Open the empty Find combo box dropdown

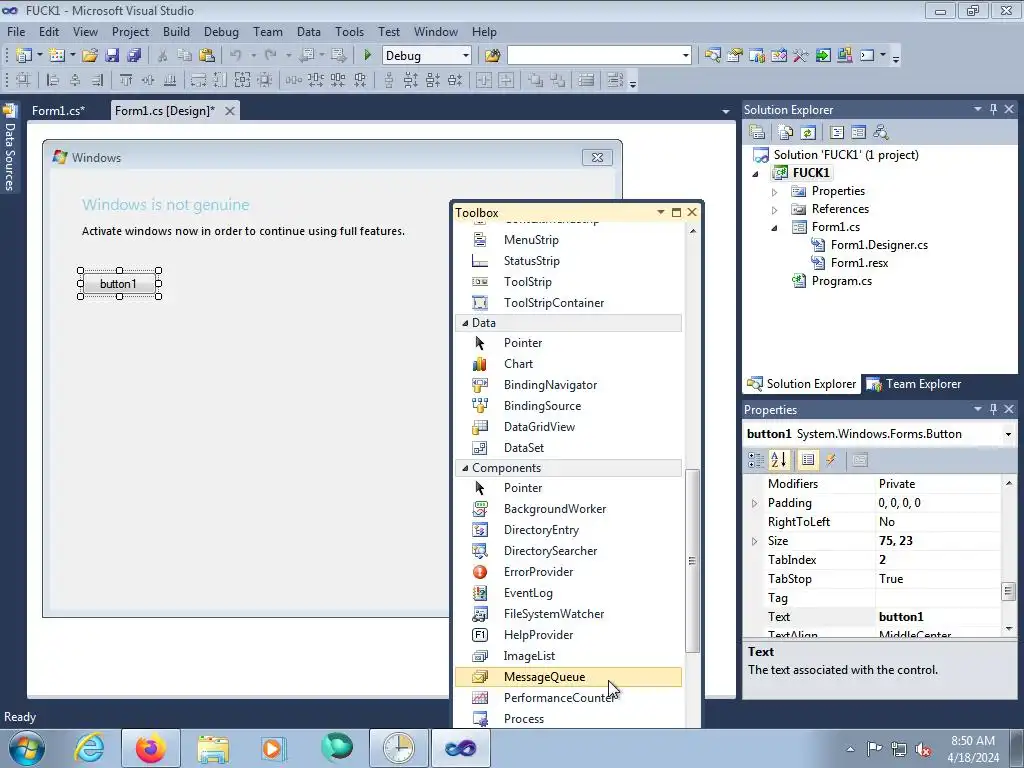(x=685, y=56)
